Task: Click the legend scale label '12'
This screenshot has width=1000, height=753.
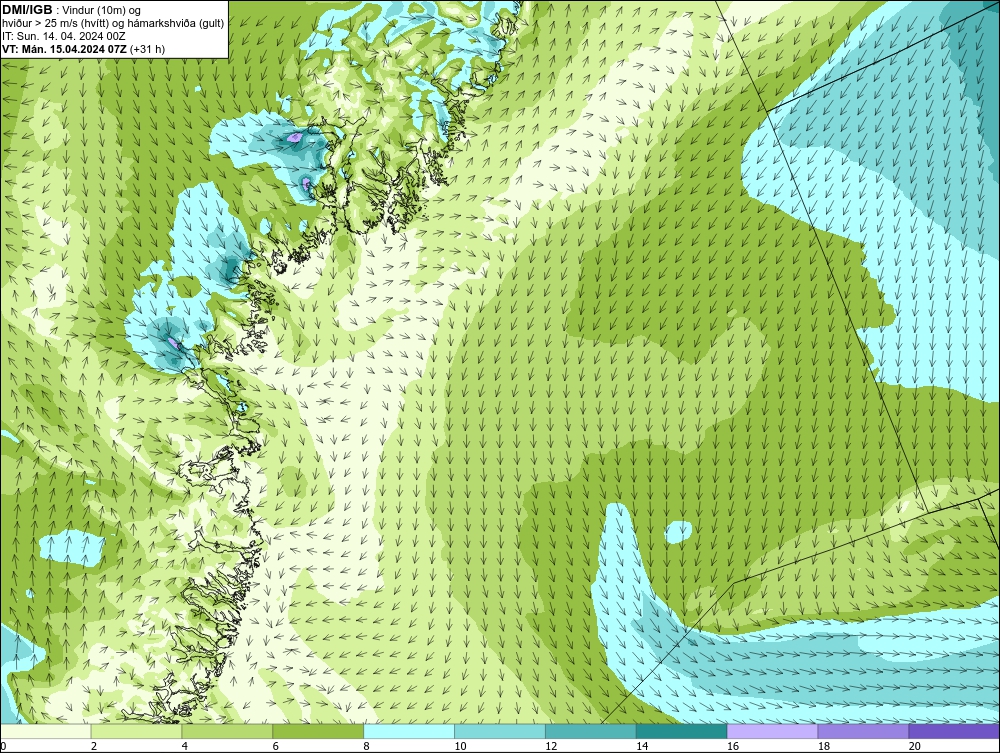Action: [x=551, y=746]
